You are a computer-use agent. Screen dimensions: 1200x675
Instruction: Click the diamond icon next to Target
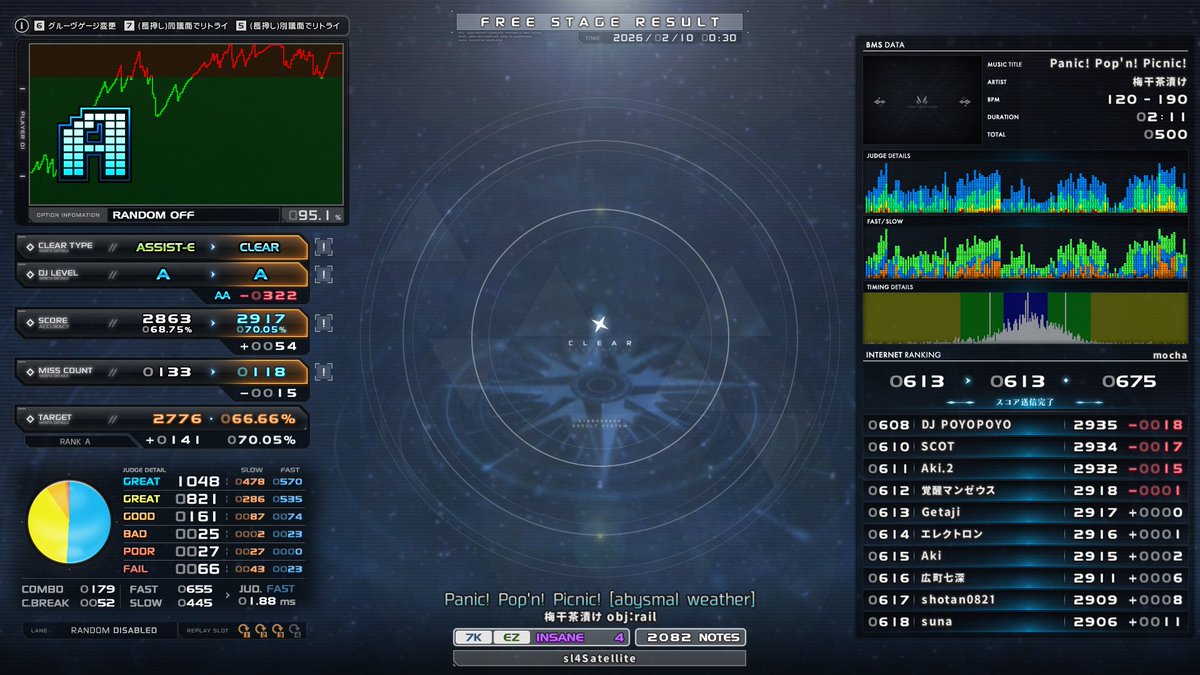click(30, 418)
